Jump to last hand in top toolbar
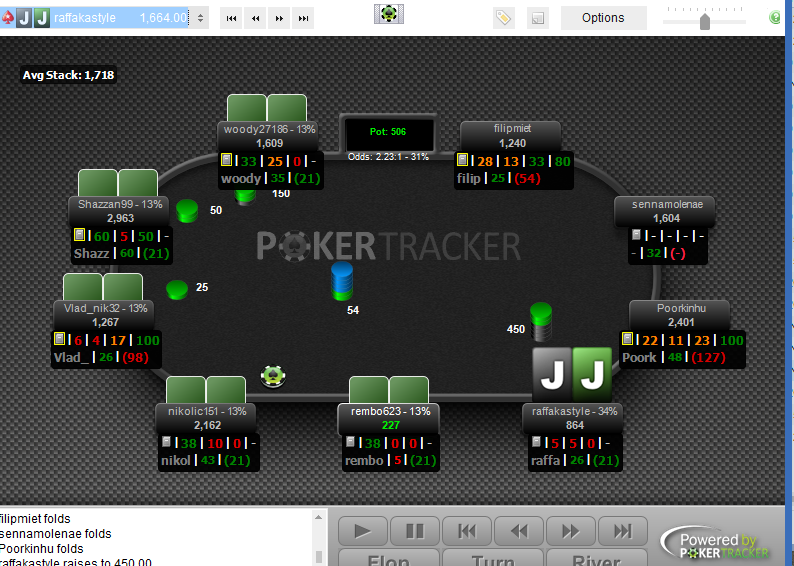 click(x=303, y=18)
